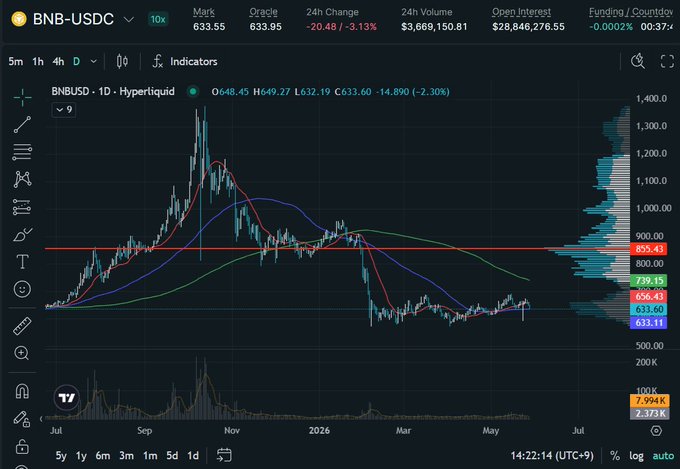Enter fullscreen chart mode
Image resolution: width=680 pixels, height=469 pixels.
pos(667,61)
